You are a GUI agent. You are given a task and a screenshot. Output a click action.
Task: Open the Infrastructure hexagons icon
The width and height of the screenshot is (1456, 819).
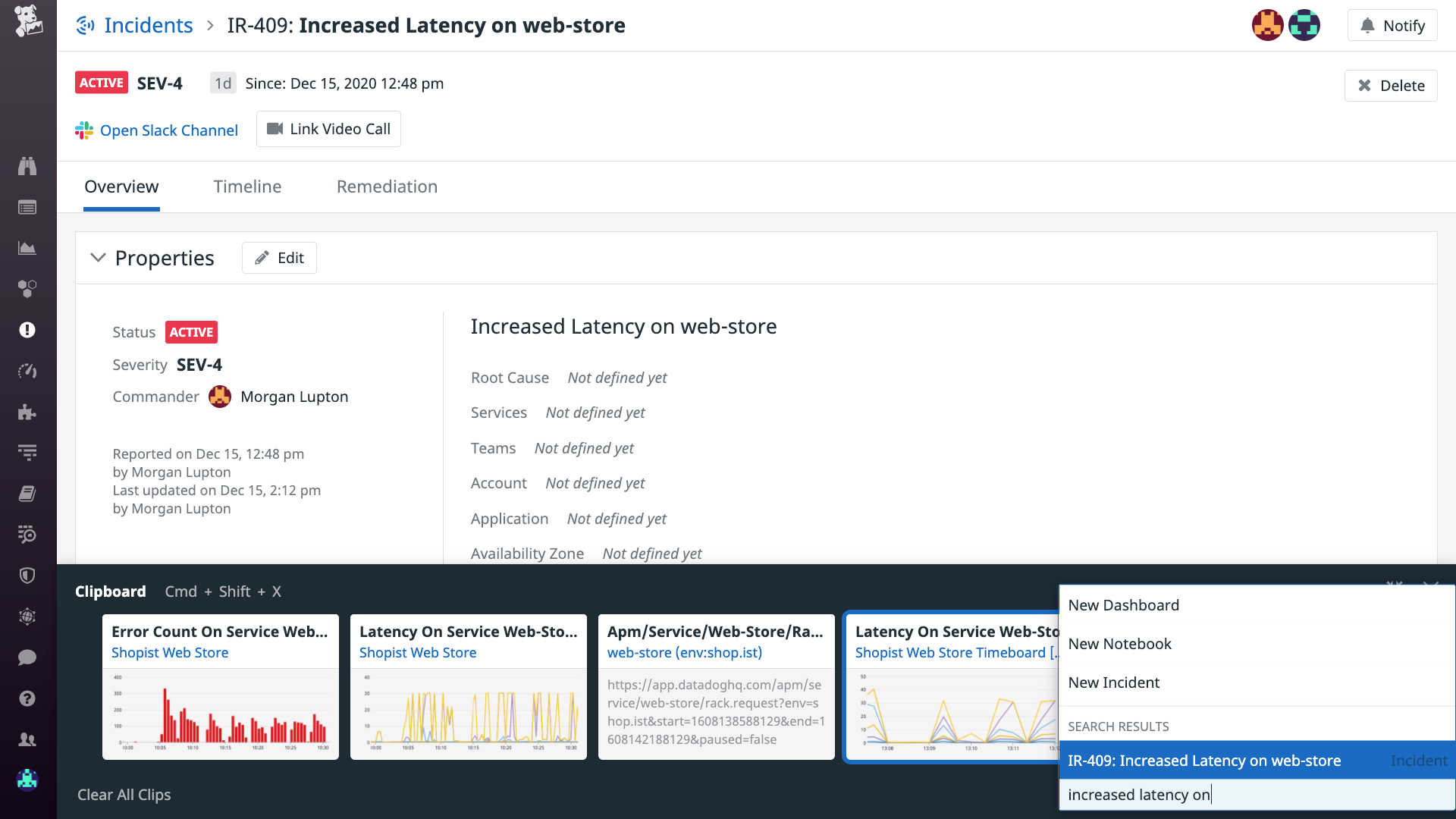click(x=27, y=289)
